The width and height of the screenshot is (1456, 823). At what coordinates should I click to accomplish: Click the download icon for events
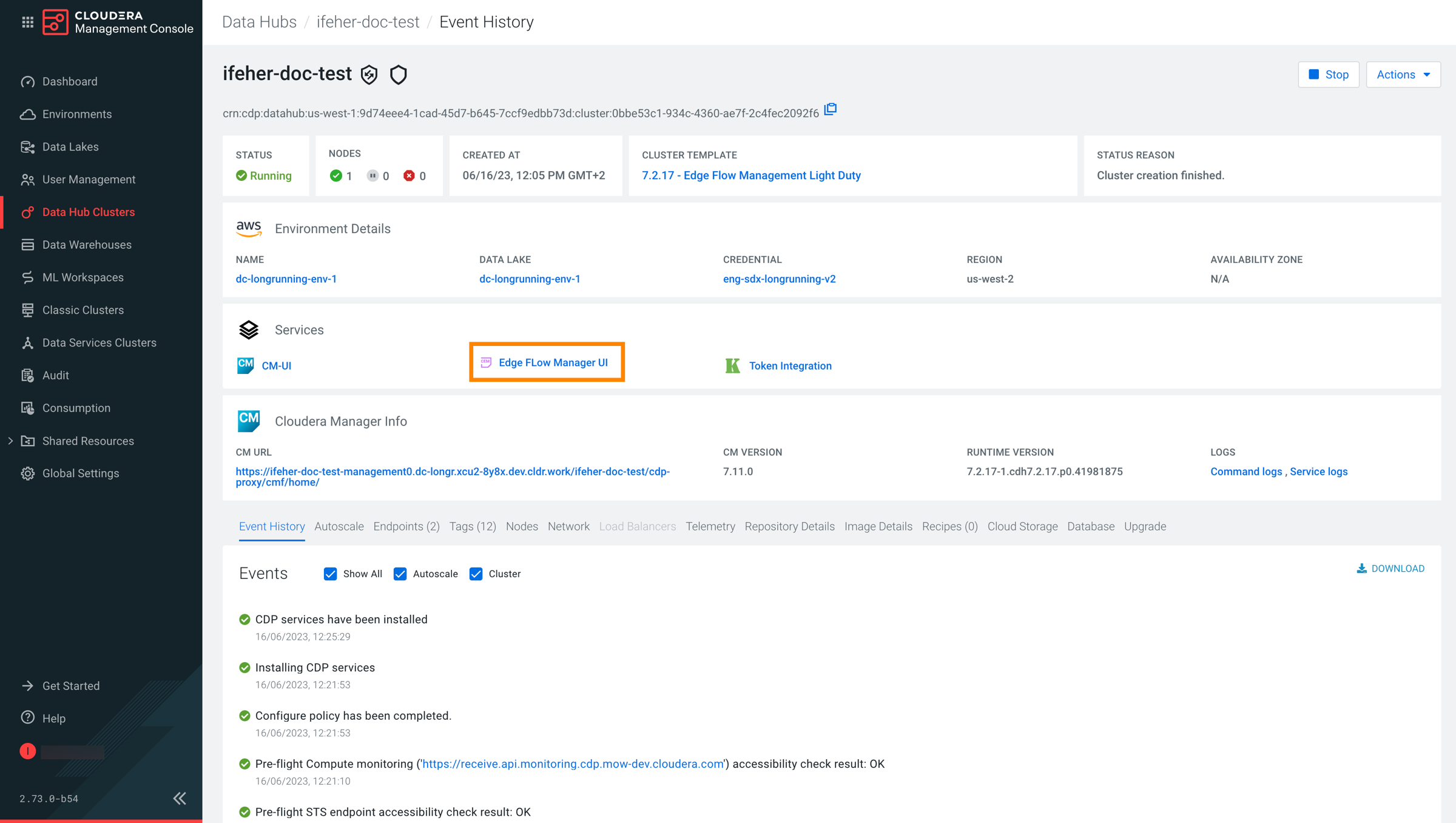coord(1362,569)
